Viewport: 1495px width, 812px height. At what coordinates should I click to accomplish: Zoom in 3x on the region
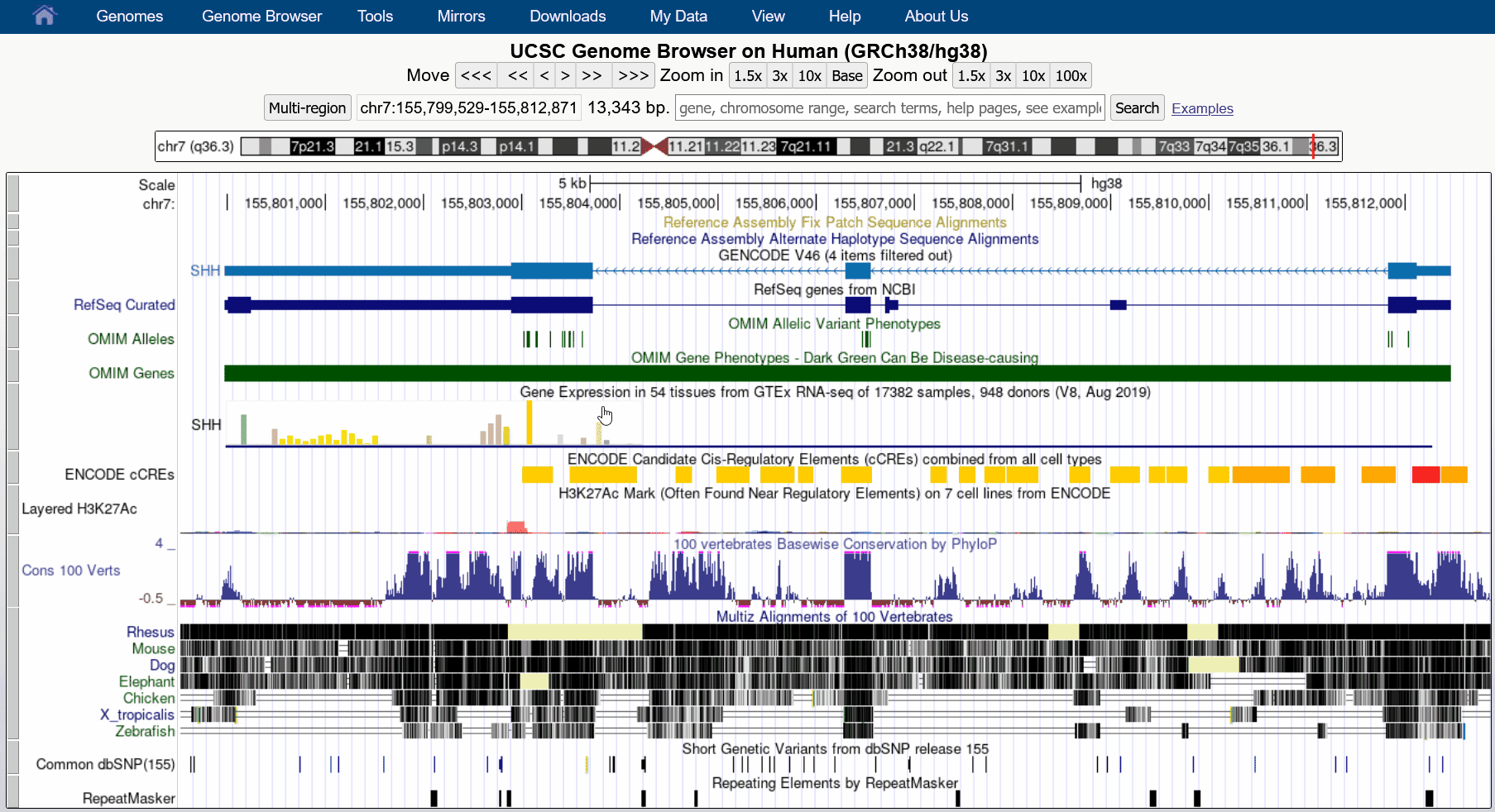(x=779, y=75)
